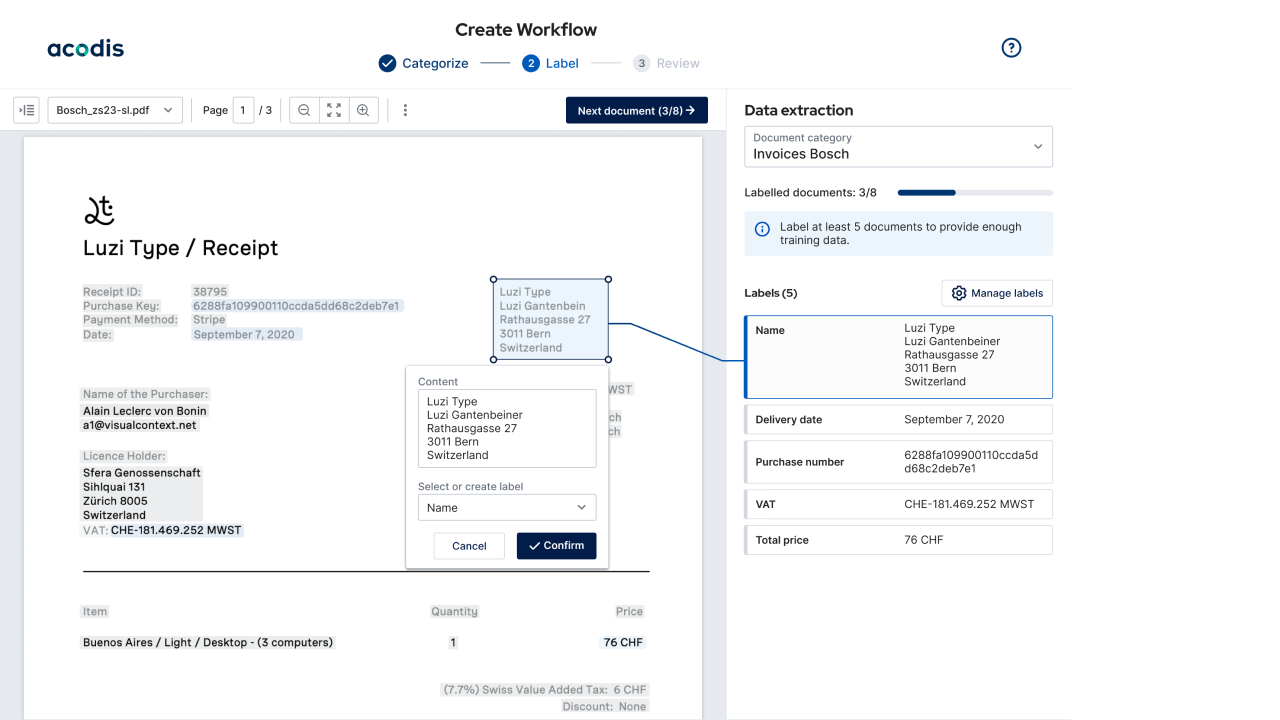Click the info icon in the training data notice
The width and height of the screenshot is (1280, 720).
762,229
